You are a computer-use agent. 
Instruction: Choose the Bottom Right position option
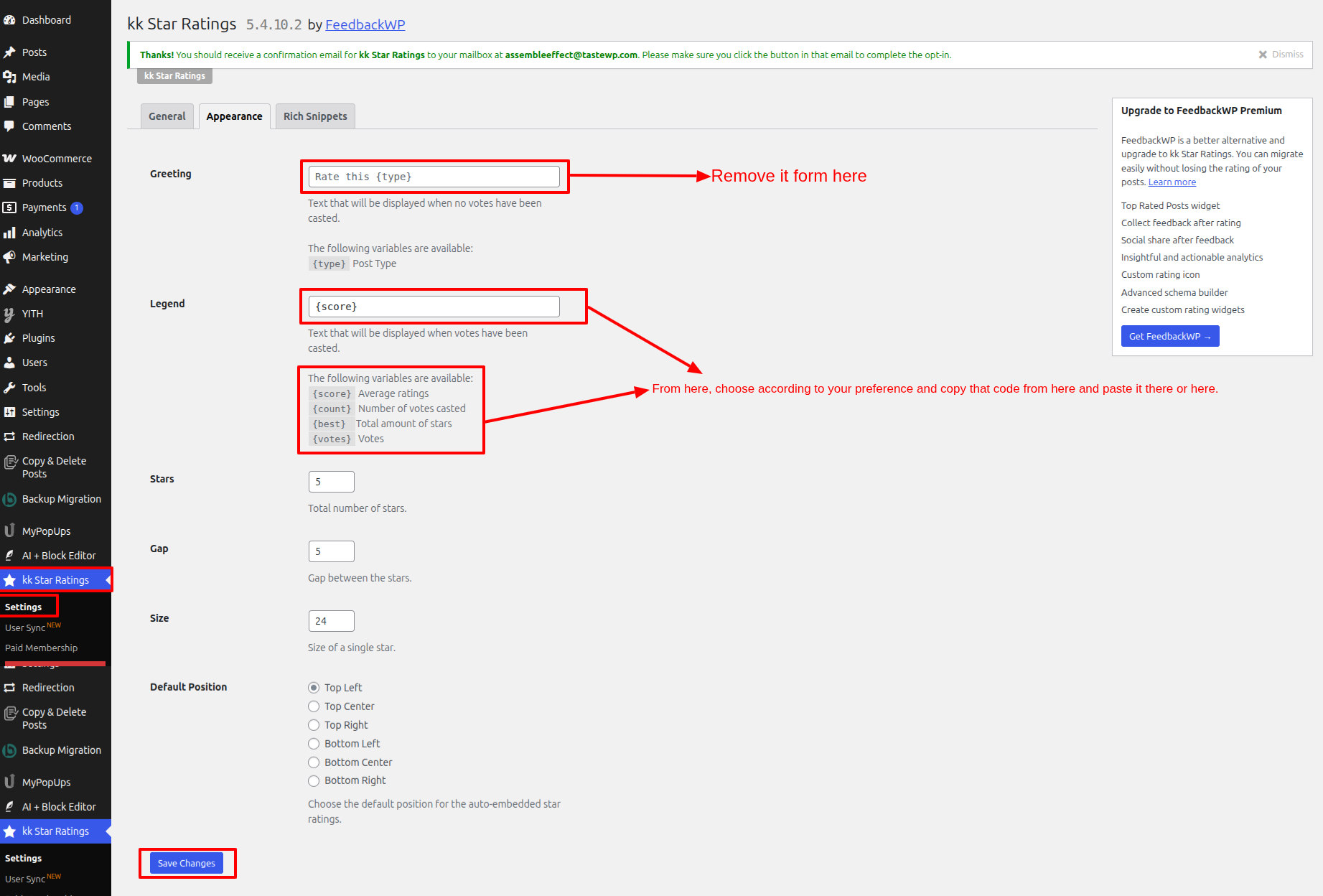(x=314, y=781)
